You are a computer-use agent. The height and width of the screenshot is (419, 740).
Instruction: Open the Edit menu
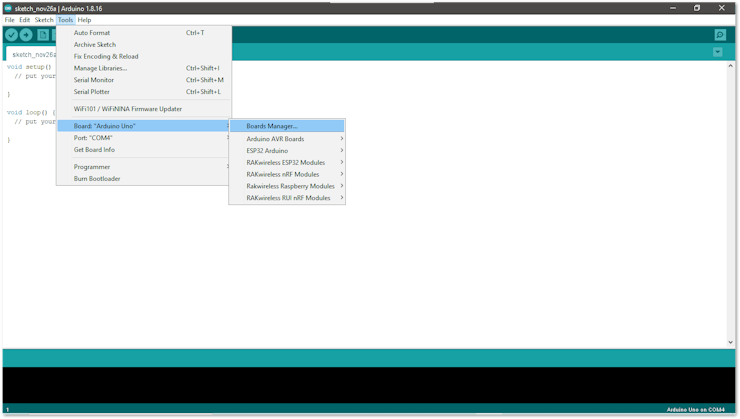(x=25, y=20)
